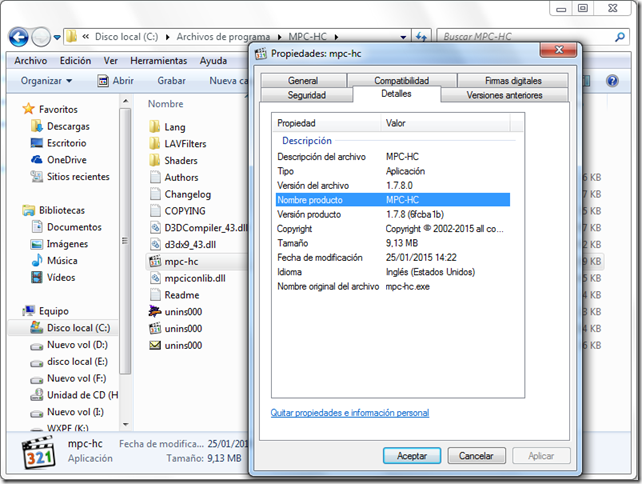
Task: Open OneDrive in the sidebar
Action: [59, 160]
